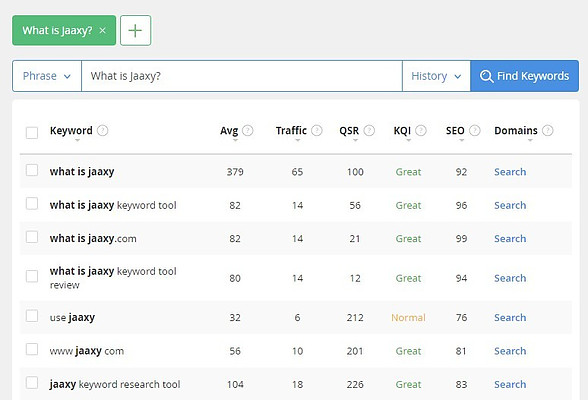Click the help icon beside Avg column

click(248, 130)
